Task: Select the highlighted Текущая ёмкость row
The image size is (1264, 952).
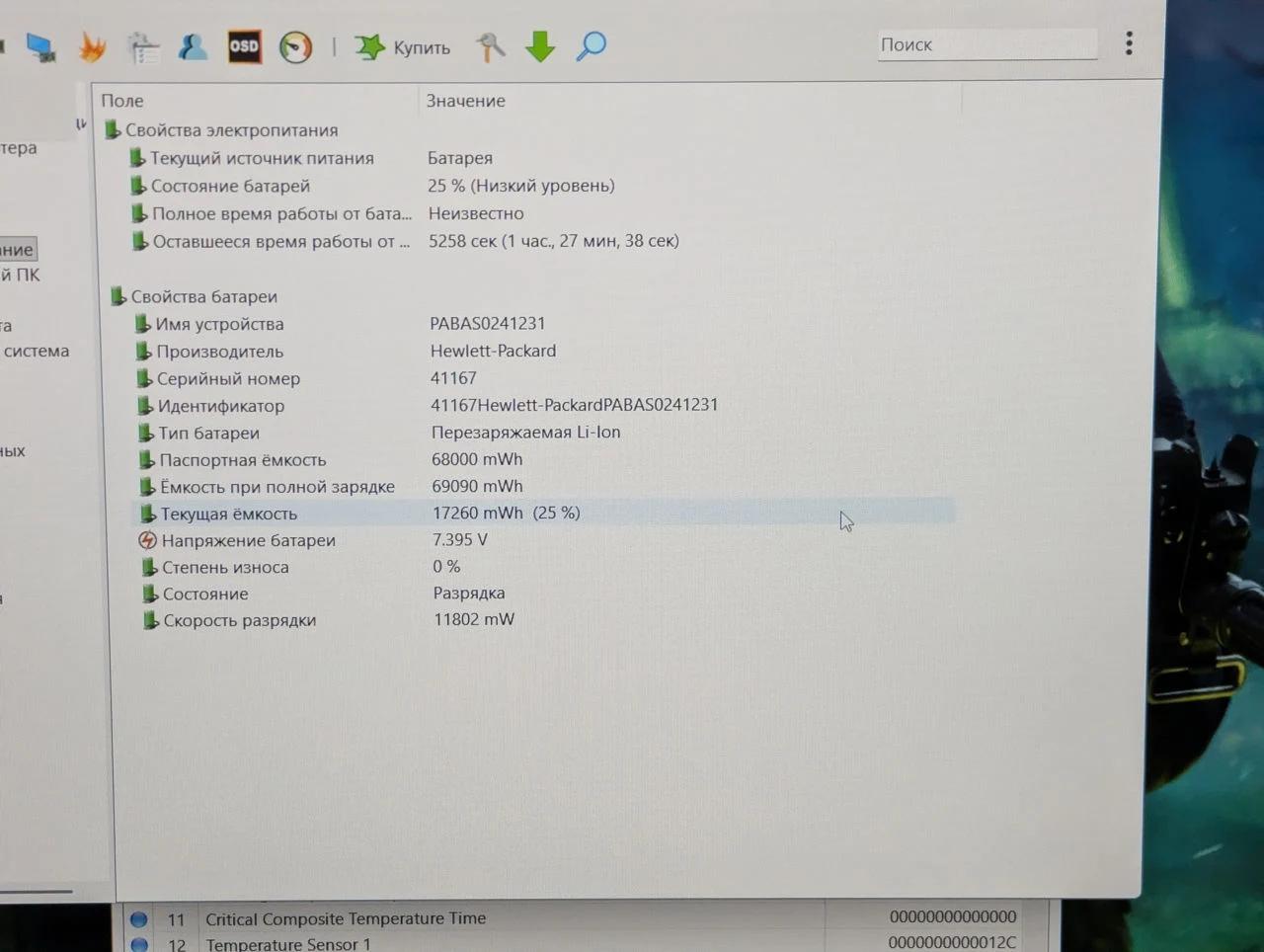Action: (543, 514)
